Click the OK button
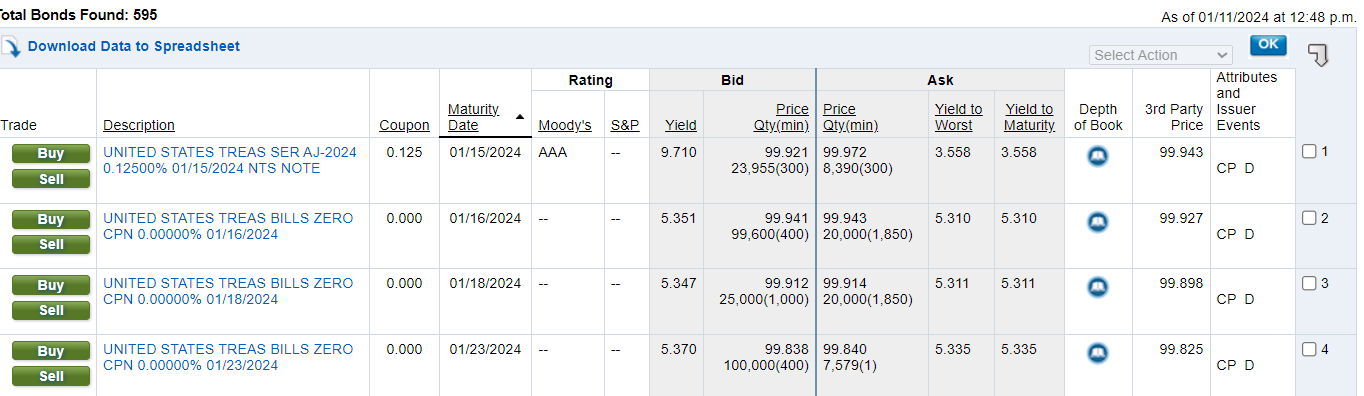 click(x=1268, y=45)
